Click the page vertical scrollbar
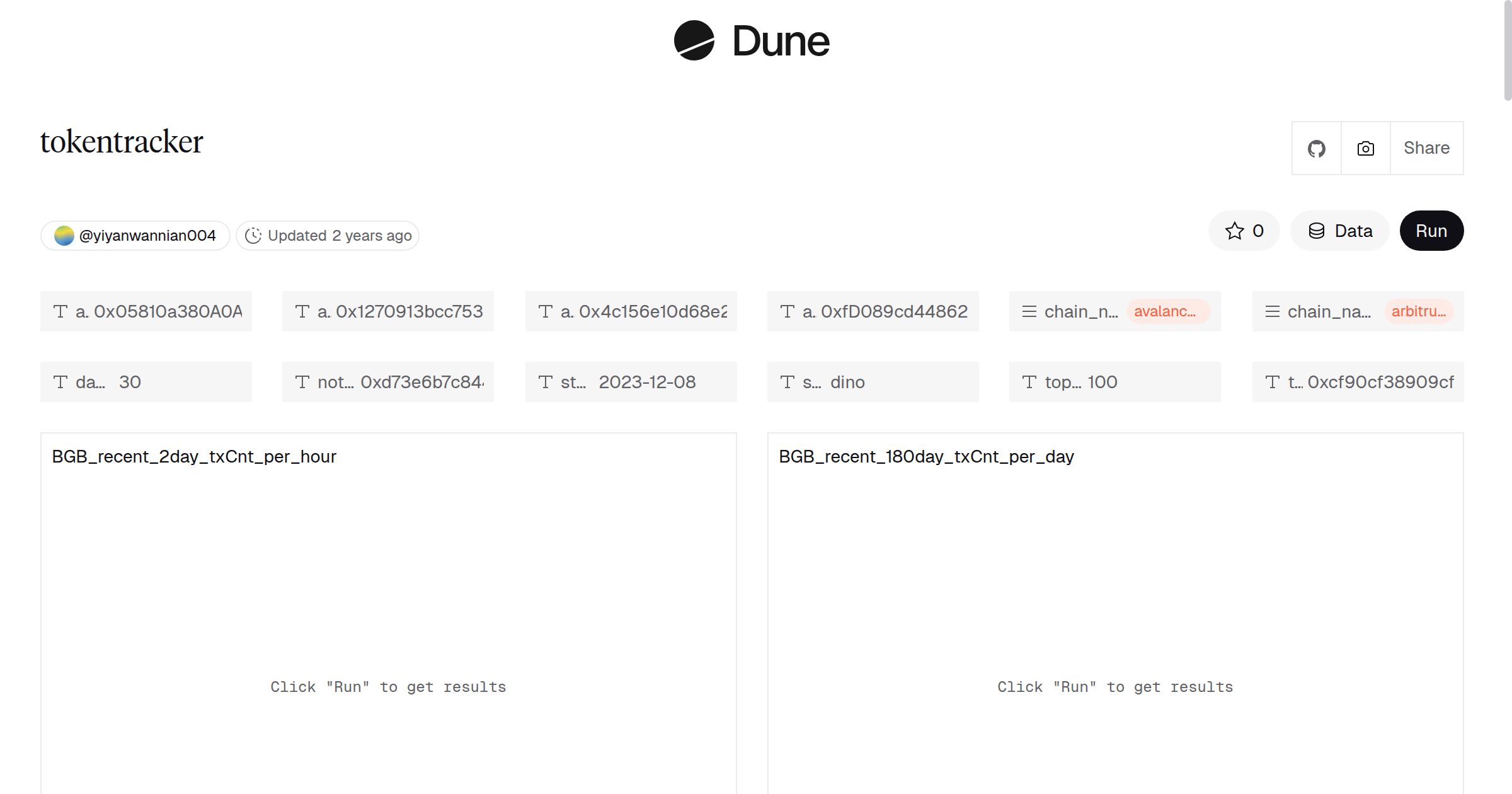 tap(1507, 50)
